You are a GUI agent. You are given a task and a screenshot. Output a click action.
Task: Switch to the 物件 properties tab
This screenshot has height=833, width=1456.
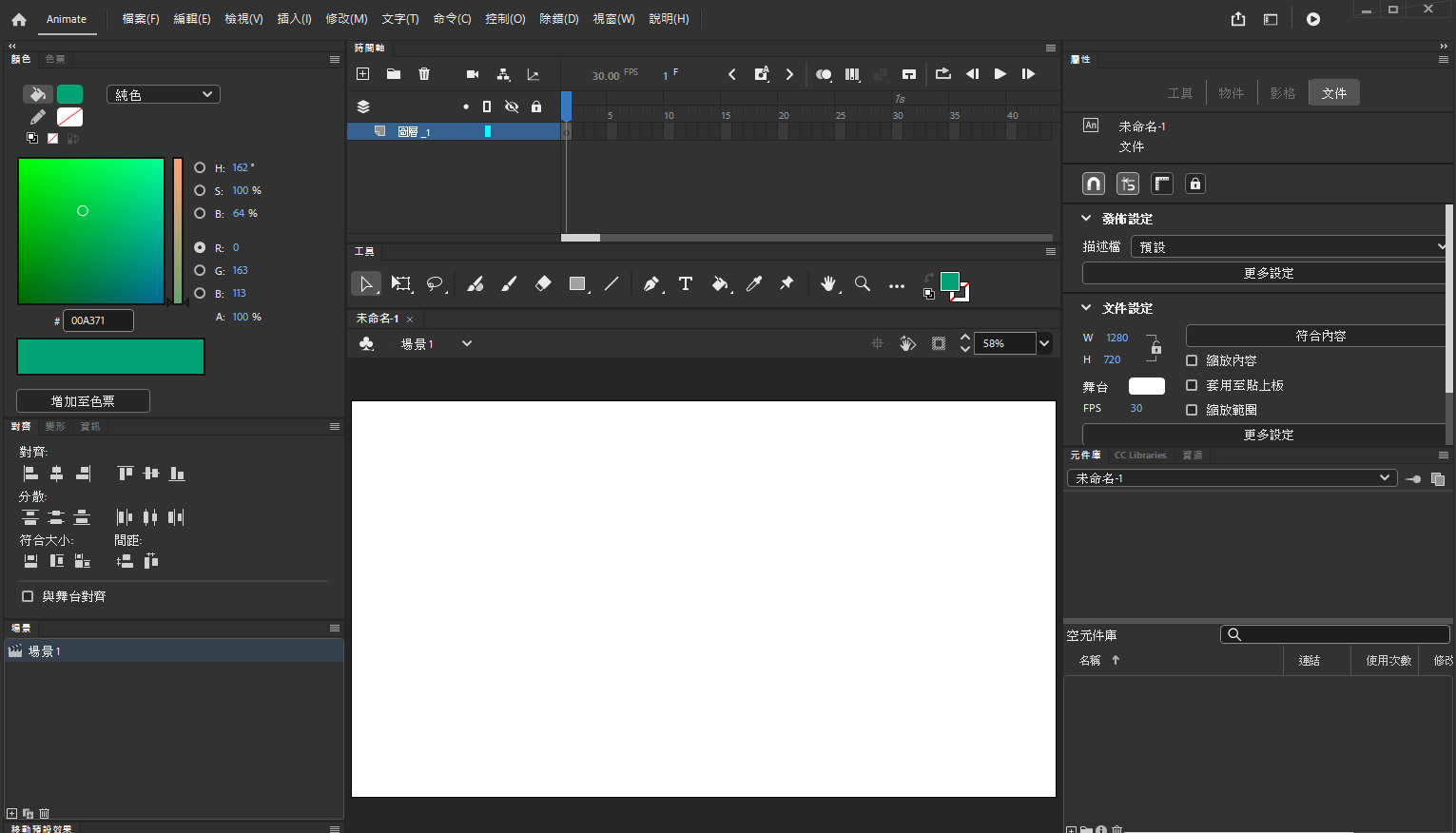(1232, 93)
